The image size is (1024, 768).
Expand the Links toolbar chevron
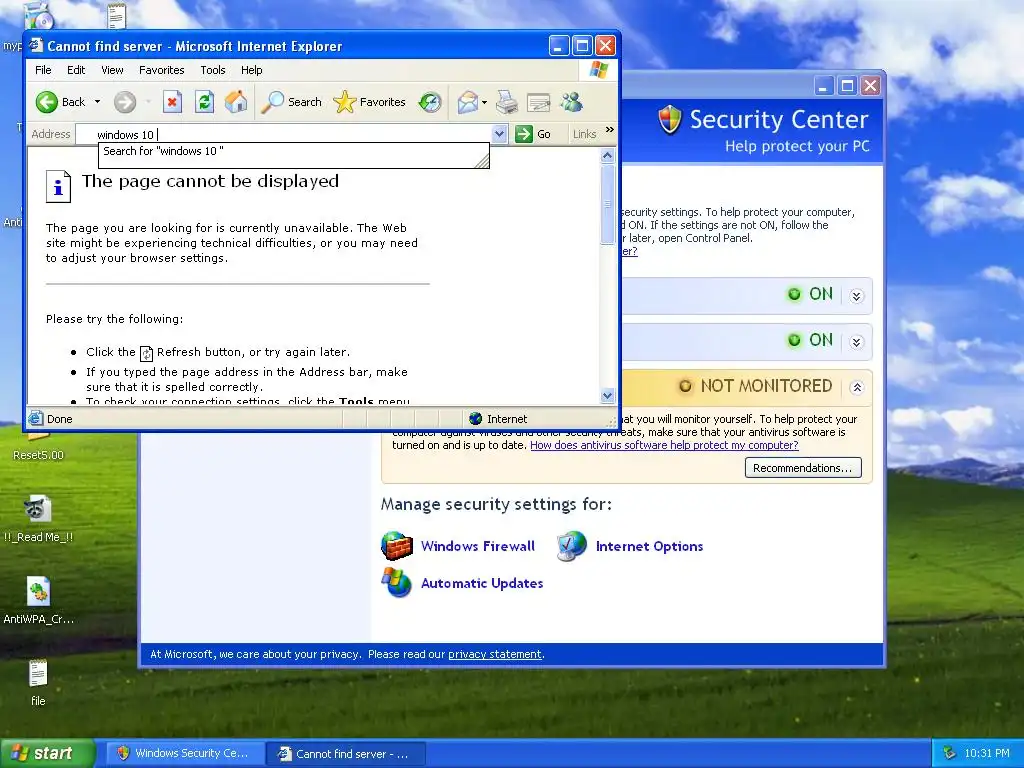point(610,130)
